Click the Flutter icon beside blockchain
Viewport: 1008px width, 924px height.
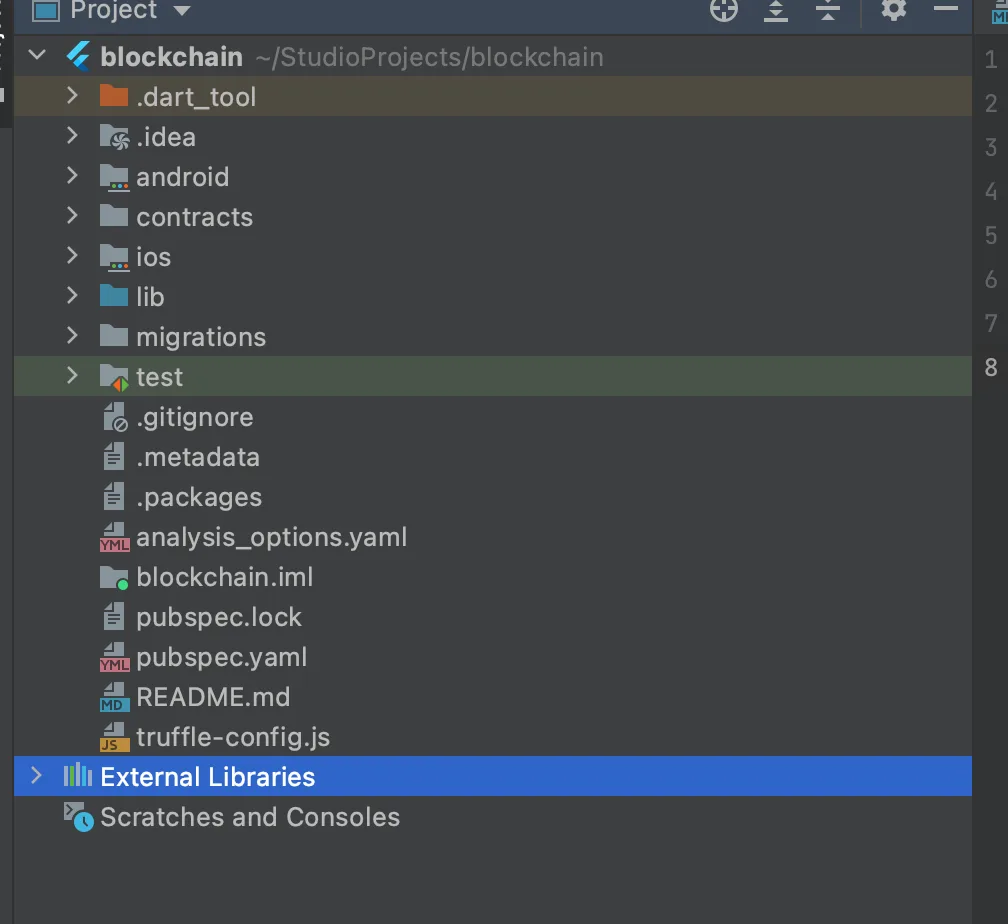point(78,57)
